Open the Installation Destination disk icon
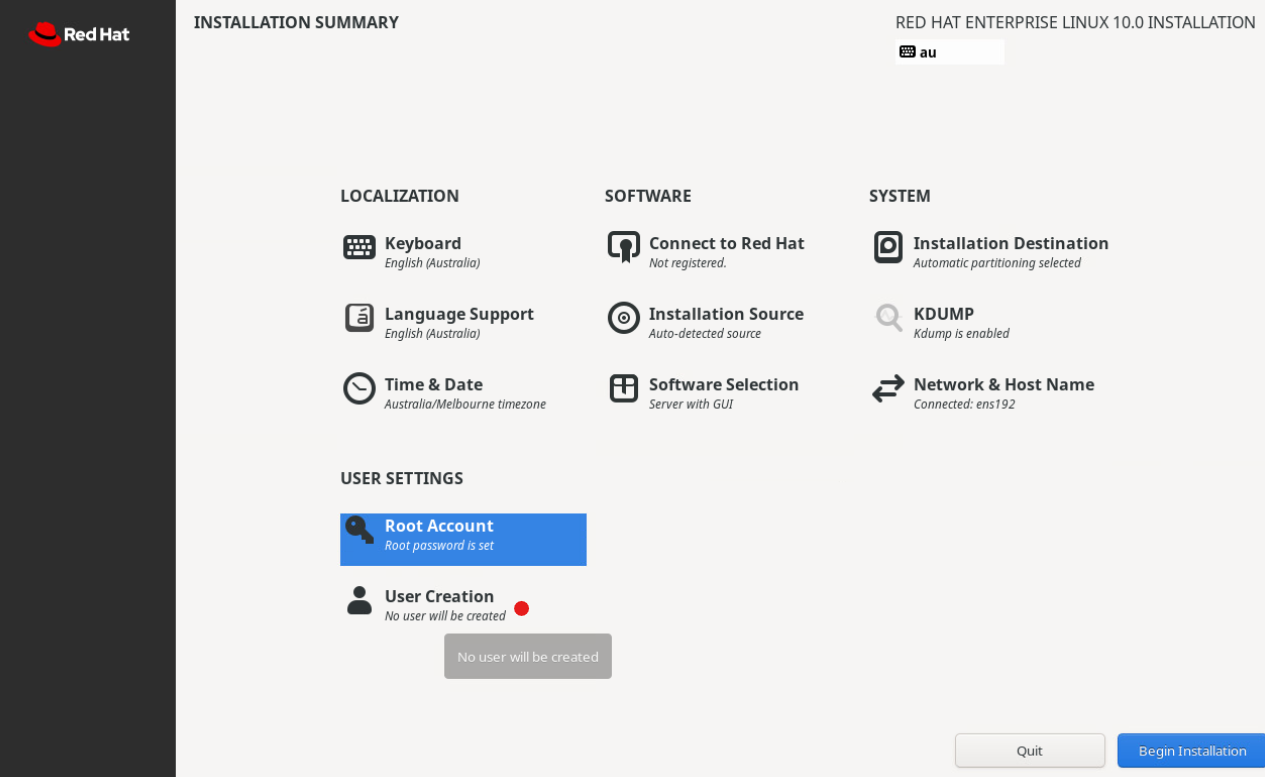Viewport: 1265px width, 777px height. point(888,247)
